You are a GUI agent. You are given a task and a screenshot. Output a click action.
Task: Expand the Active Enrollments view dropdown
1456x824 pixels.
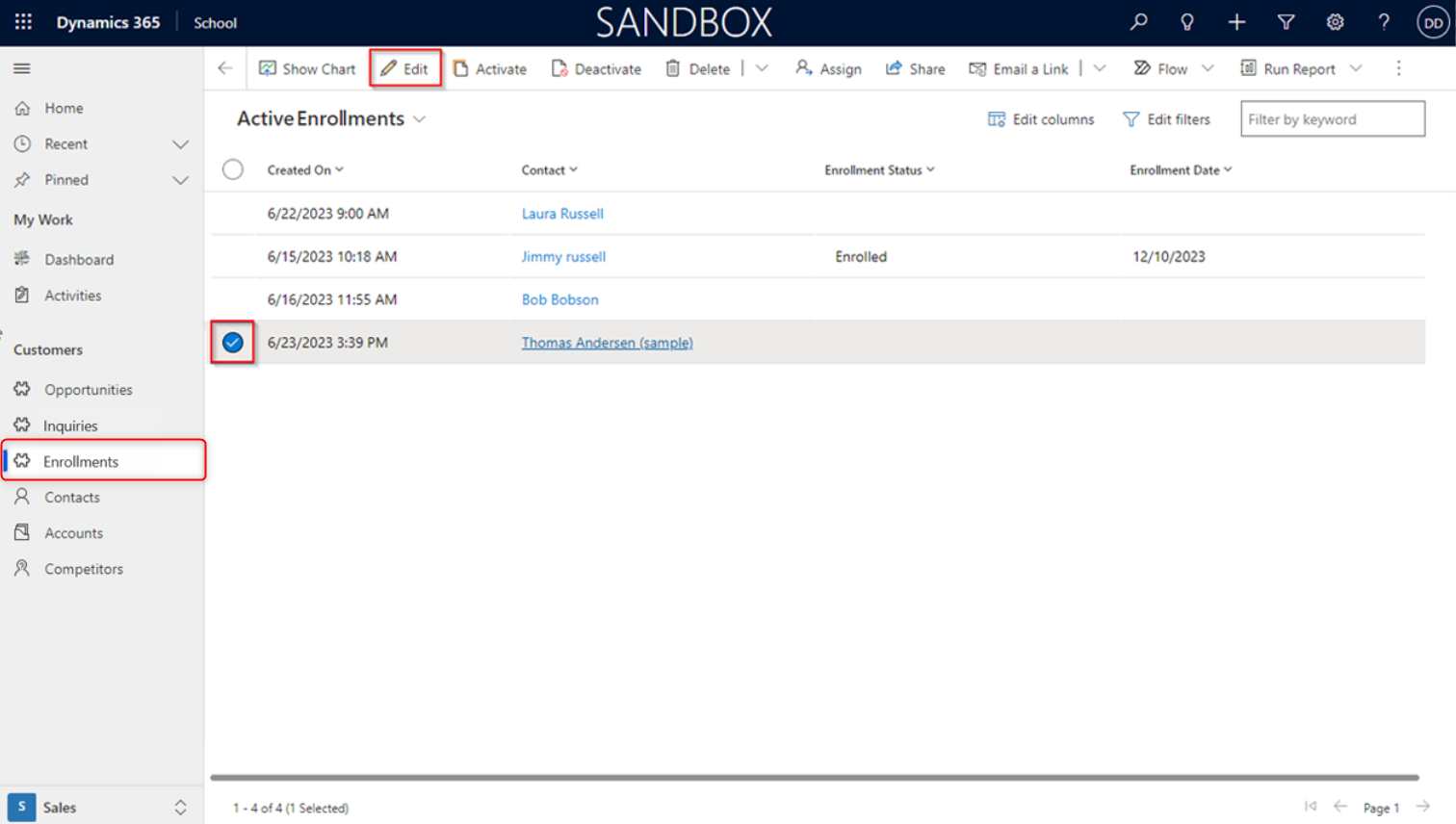coord(420,119)
